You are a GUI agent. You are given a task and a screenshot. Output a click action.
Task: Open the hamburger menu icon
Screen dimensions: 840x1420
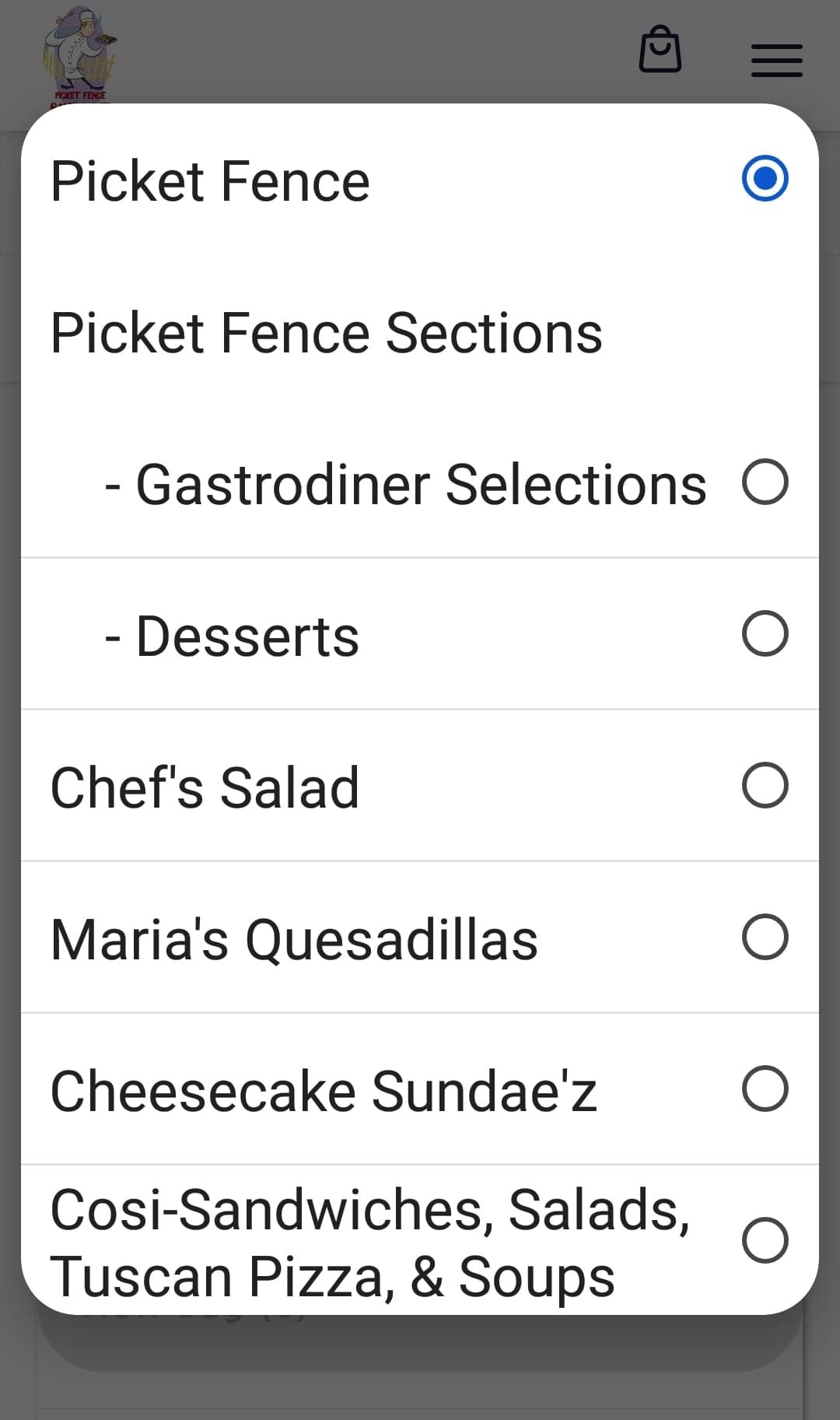[x=776, y=61]
